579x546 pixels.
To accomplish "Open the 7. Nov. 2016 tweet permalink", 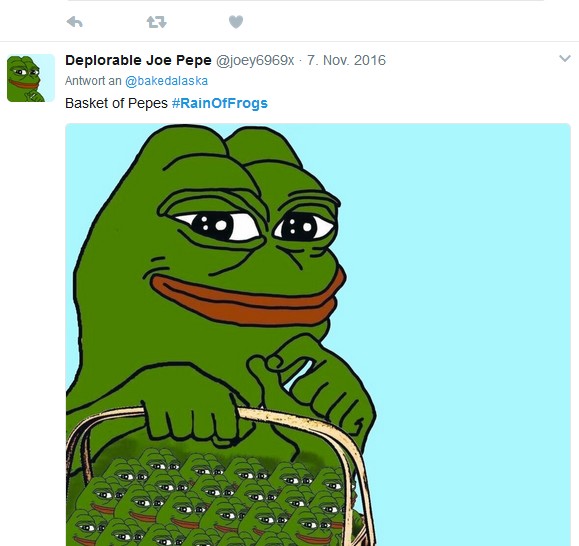I will click(x=346, y=60).
